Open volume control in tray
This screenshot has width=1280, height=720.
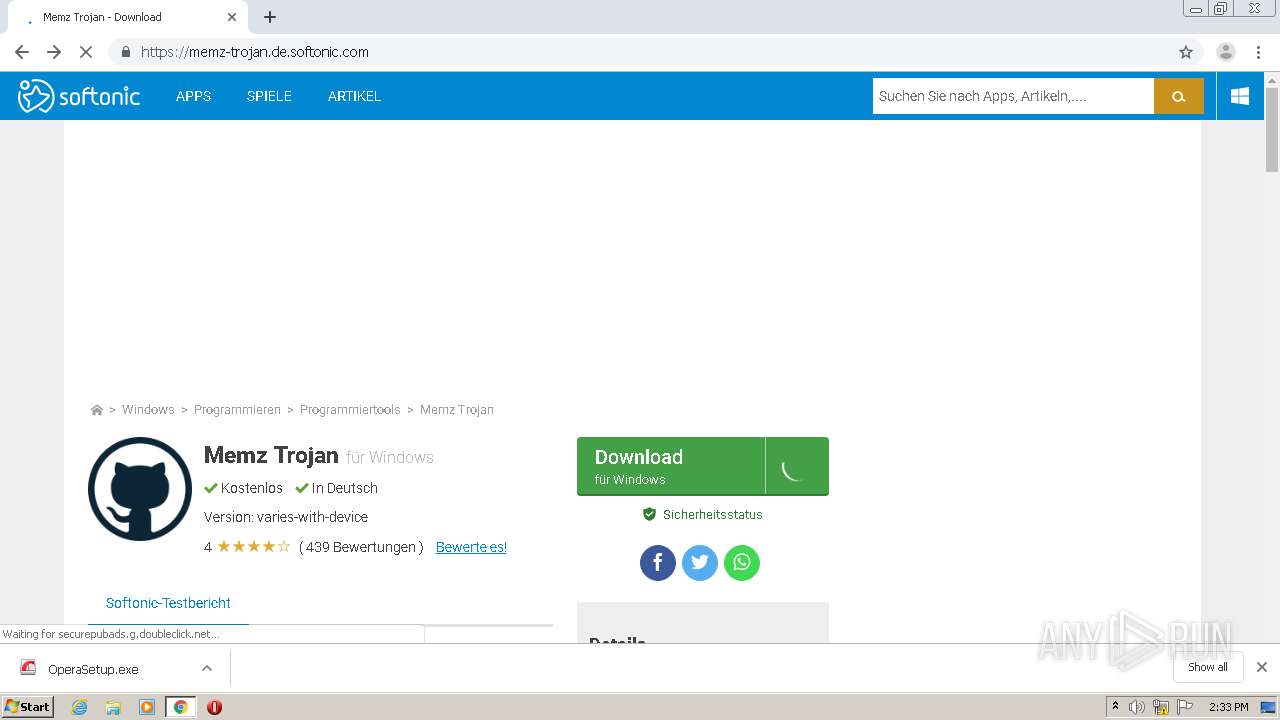coord(1137,707)
